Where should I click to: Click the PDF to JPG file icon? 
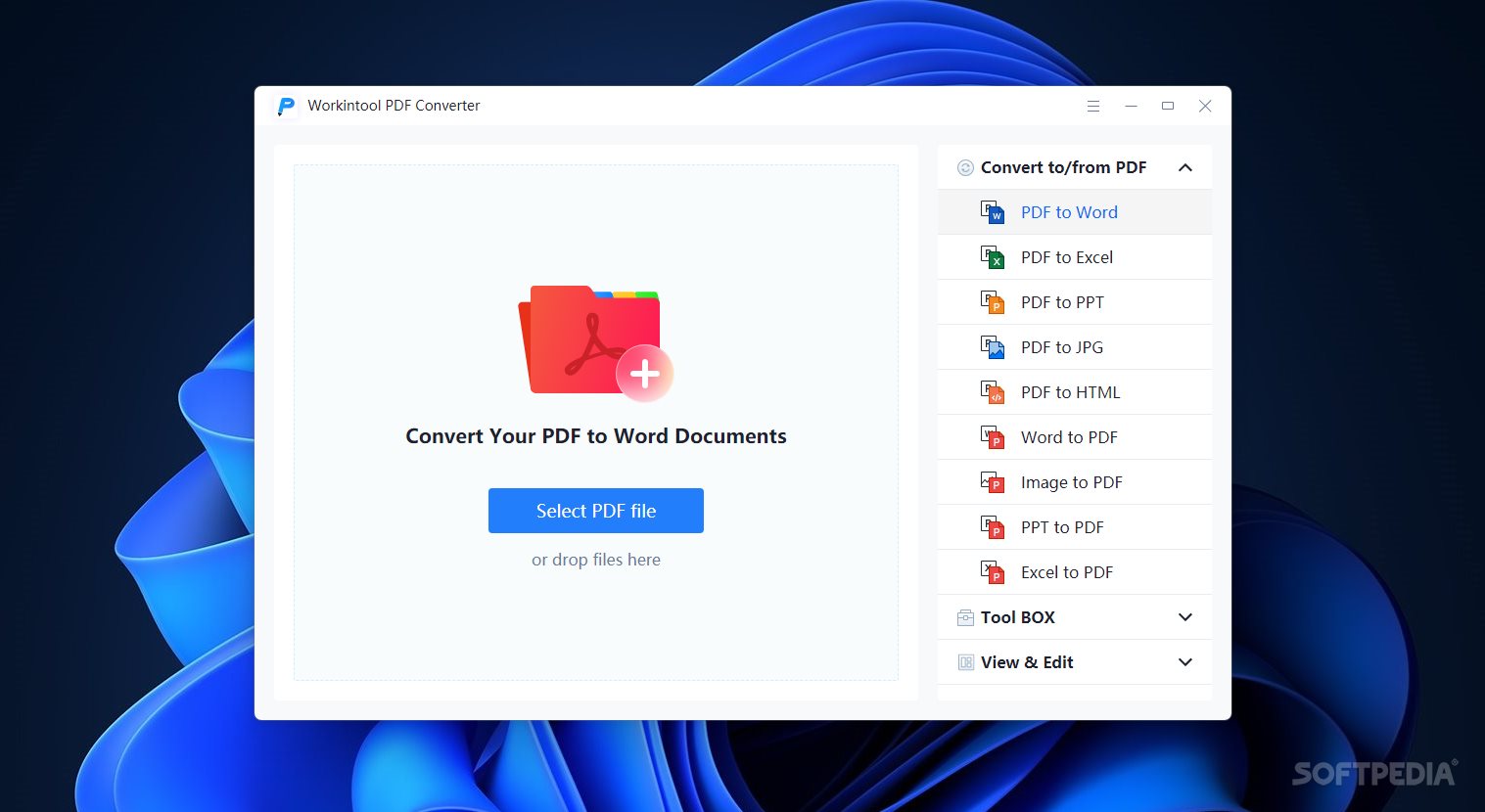pyautogui.click(x=993, y=347)
